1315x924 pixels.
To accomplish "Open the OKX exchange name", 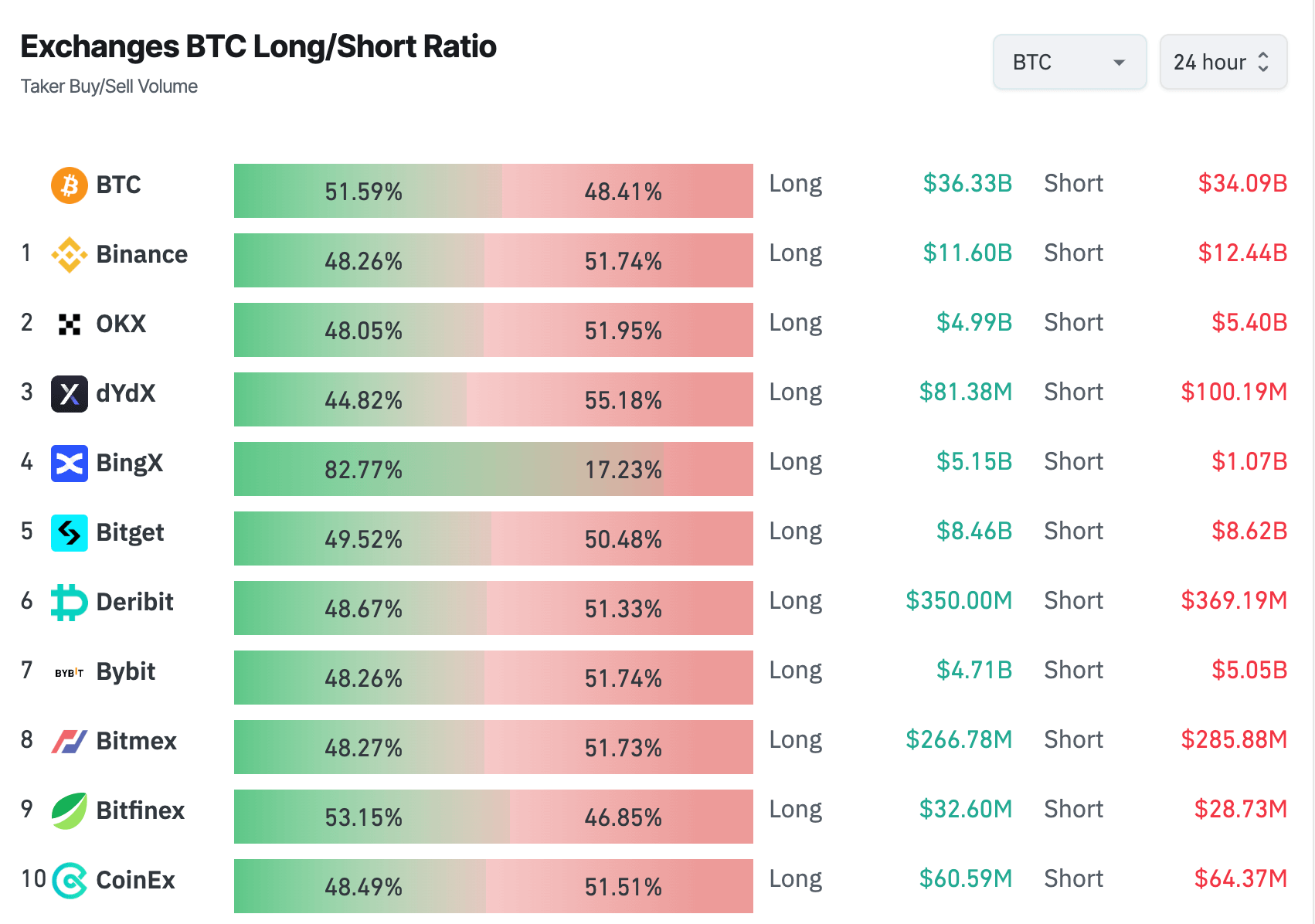I will 121,324.
